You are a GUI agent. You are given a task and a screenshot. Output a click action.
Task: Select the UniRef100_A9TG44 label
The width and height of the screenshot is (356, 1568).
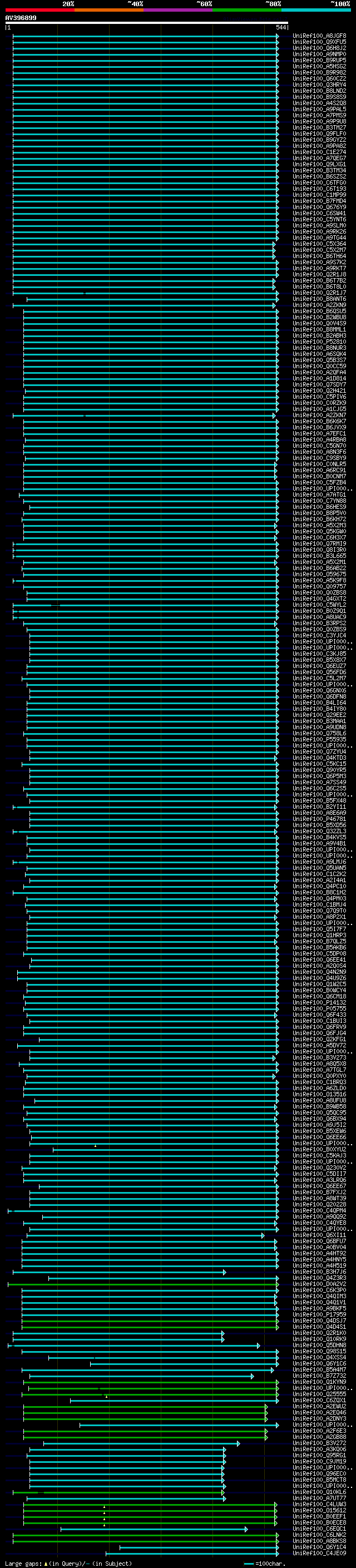[319, 238]
